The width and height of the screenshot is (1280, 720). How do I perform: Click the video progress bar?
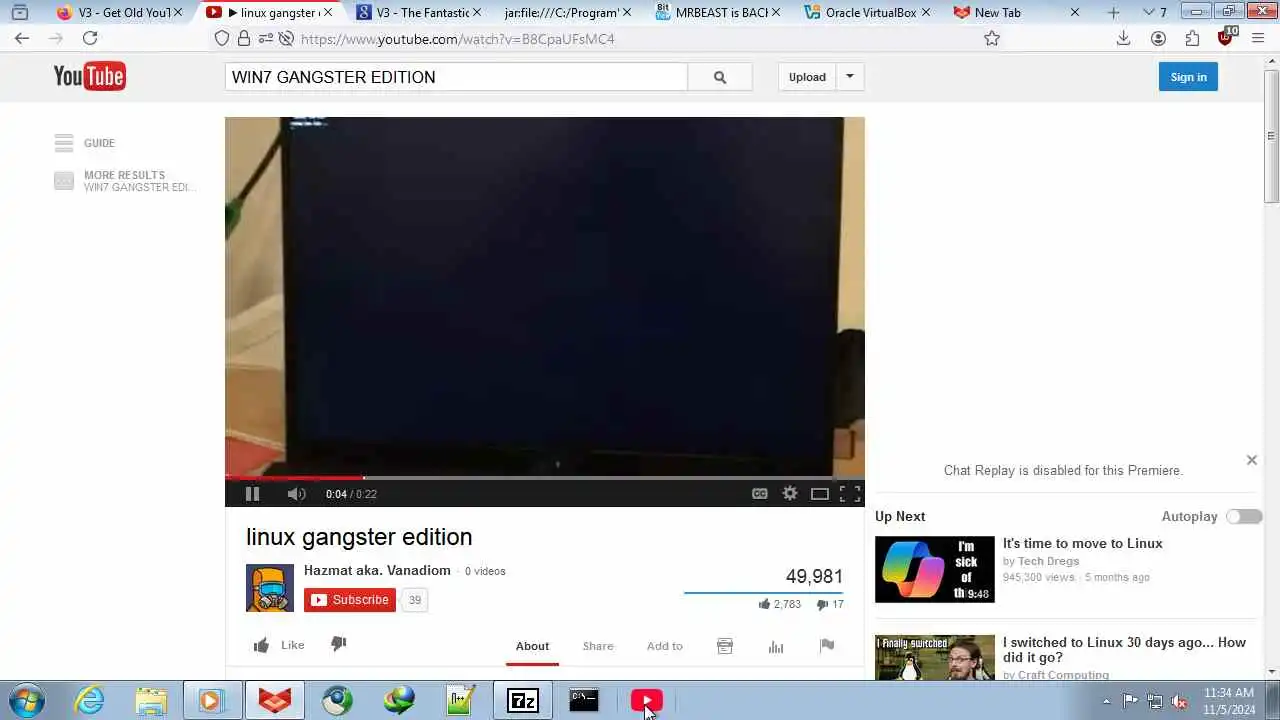point(545,478)
